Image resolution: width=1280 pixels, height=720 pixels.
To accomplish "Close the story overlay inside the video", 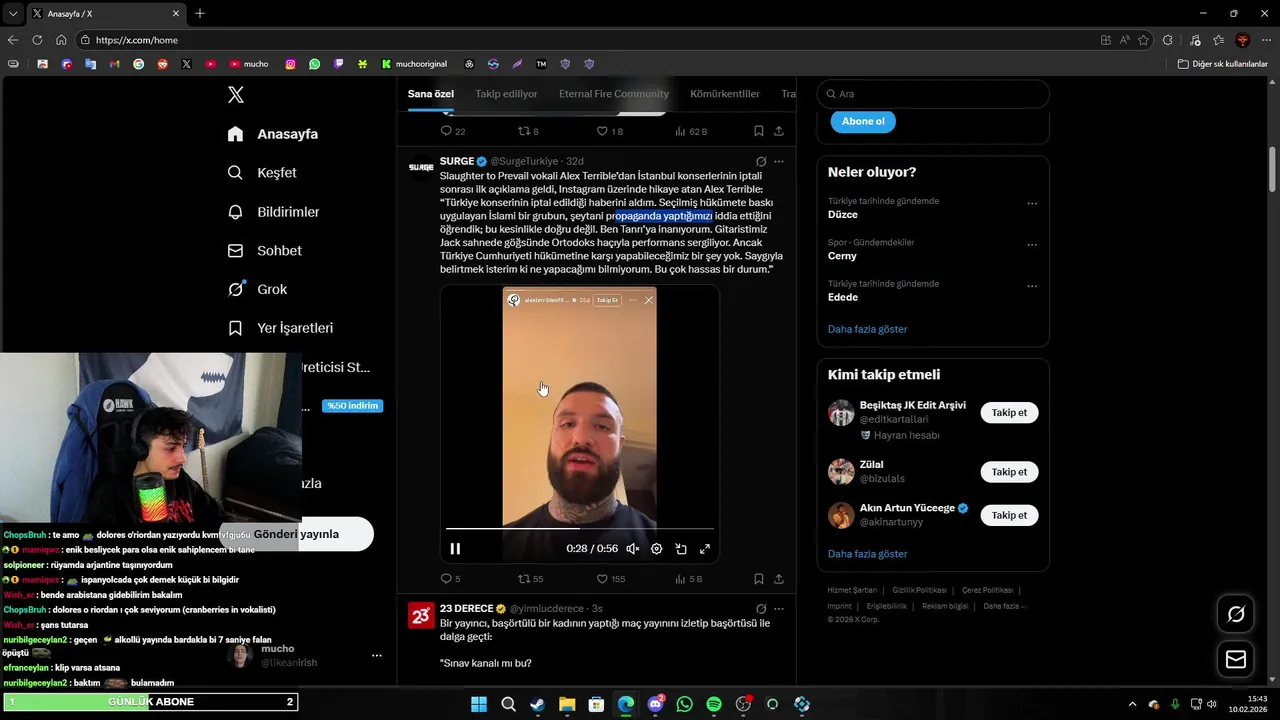I will [x=648, y=300].
